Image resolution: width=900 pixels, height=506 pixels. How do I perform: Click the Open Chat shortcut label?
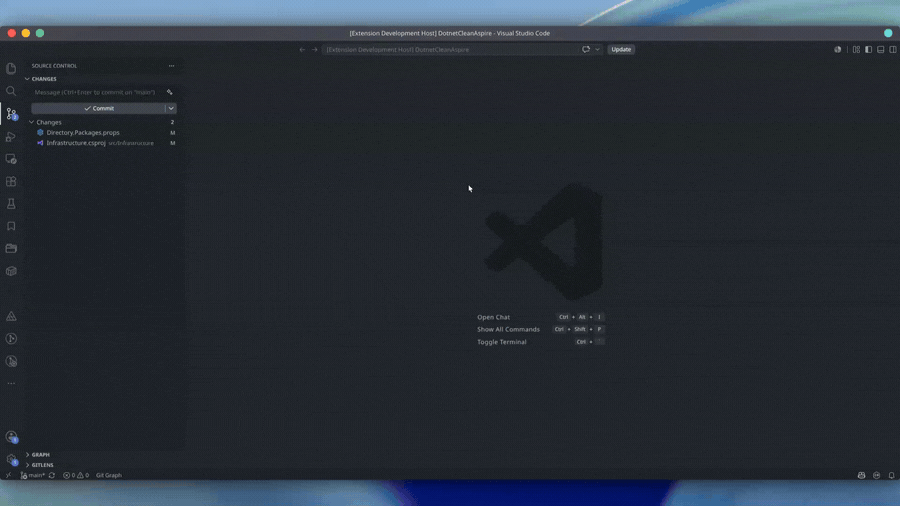(493, 317)
